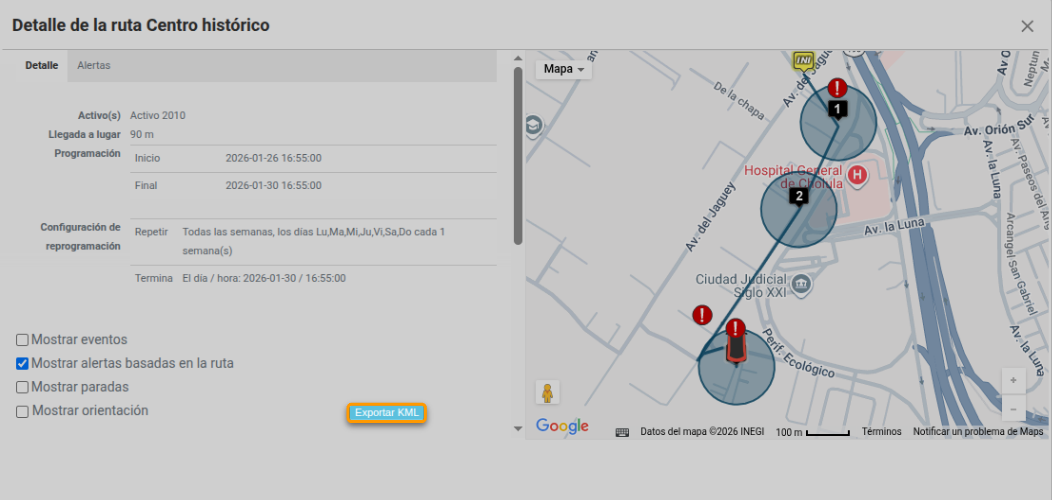
Task: Click Ciudad Judicial Siglo XXI landmark icon
Action: point(801,285)
